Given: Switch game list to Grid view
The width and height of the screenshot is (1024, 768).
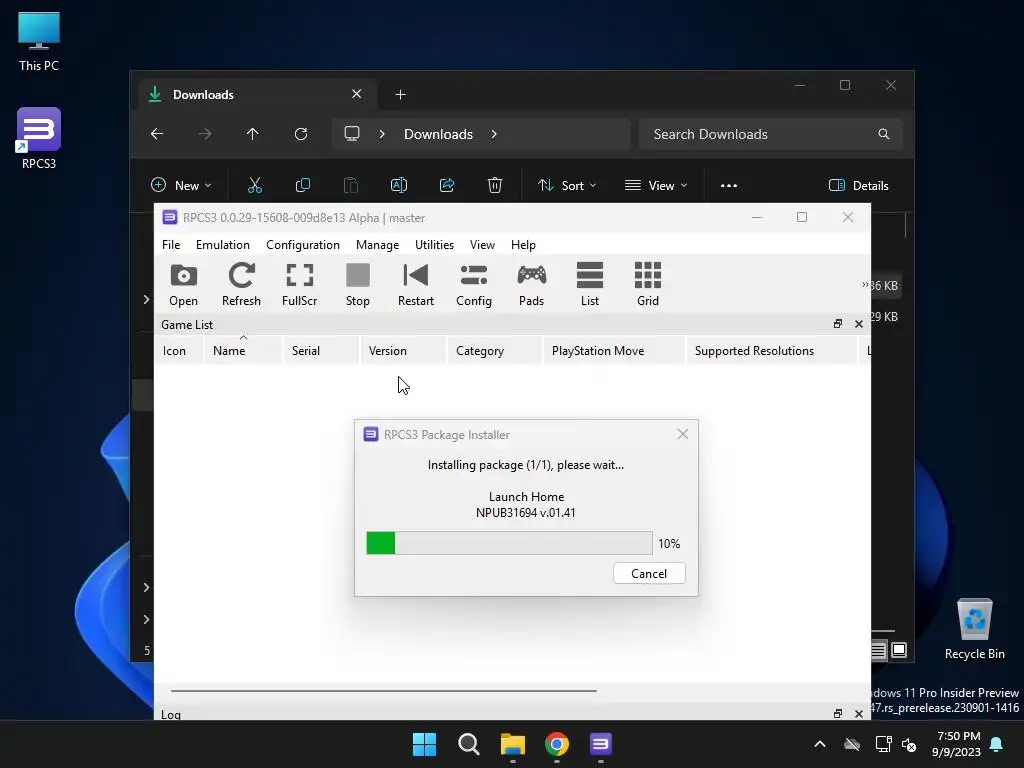Looking at the screenshot, I should coord(648,284).
